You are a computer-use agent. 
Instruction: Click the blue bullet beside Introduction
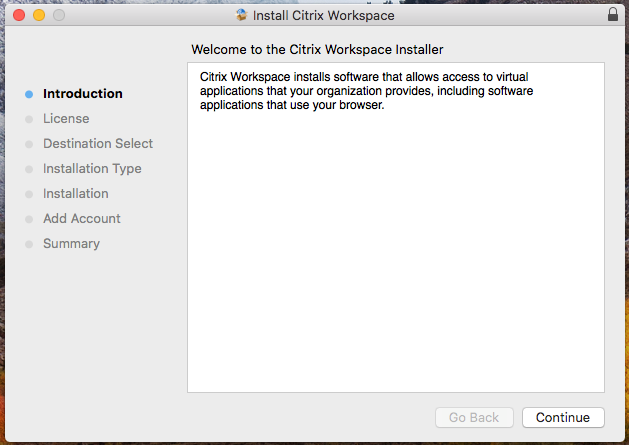click(x=29, y=94)
